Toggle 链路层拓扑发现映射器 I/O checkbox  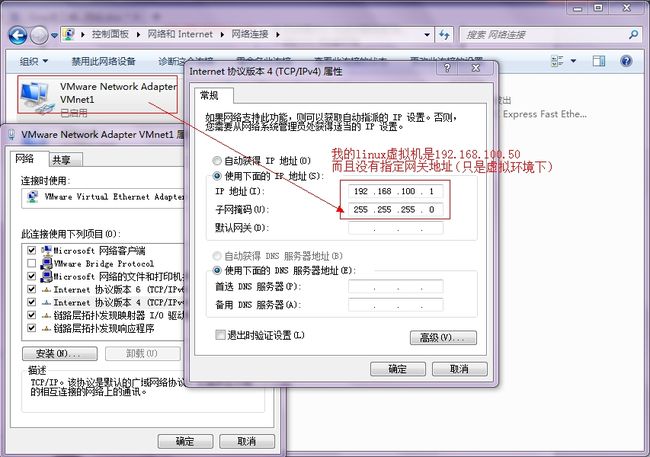31,315
